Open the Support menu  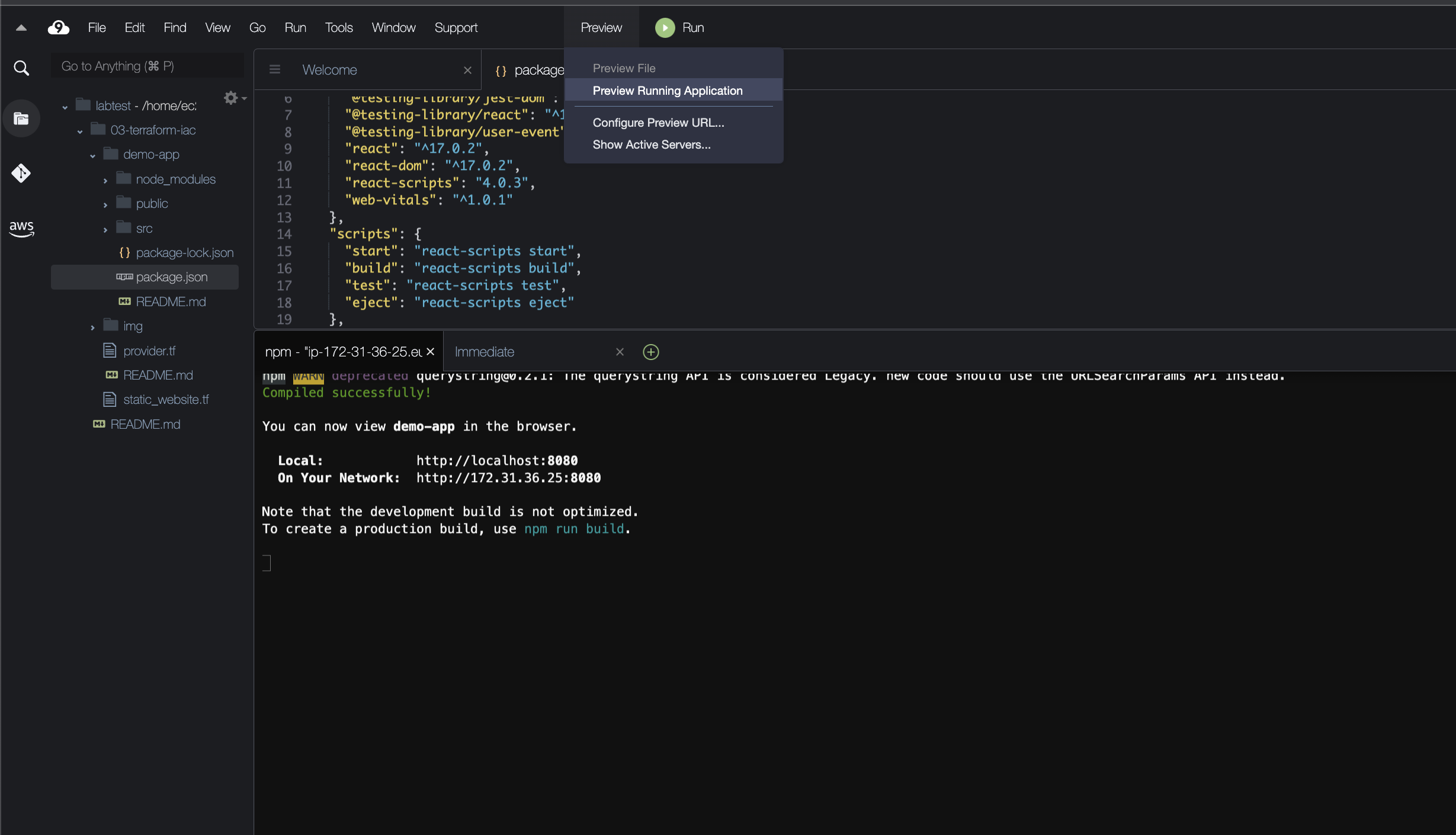point(456,28)
